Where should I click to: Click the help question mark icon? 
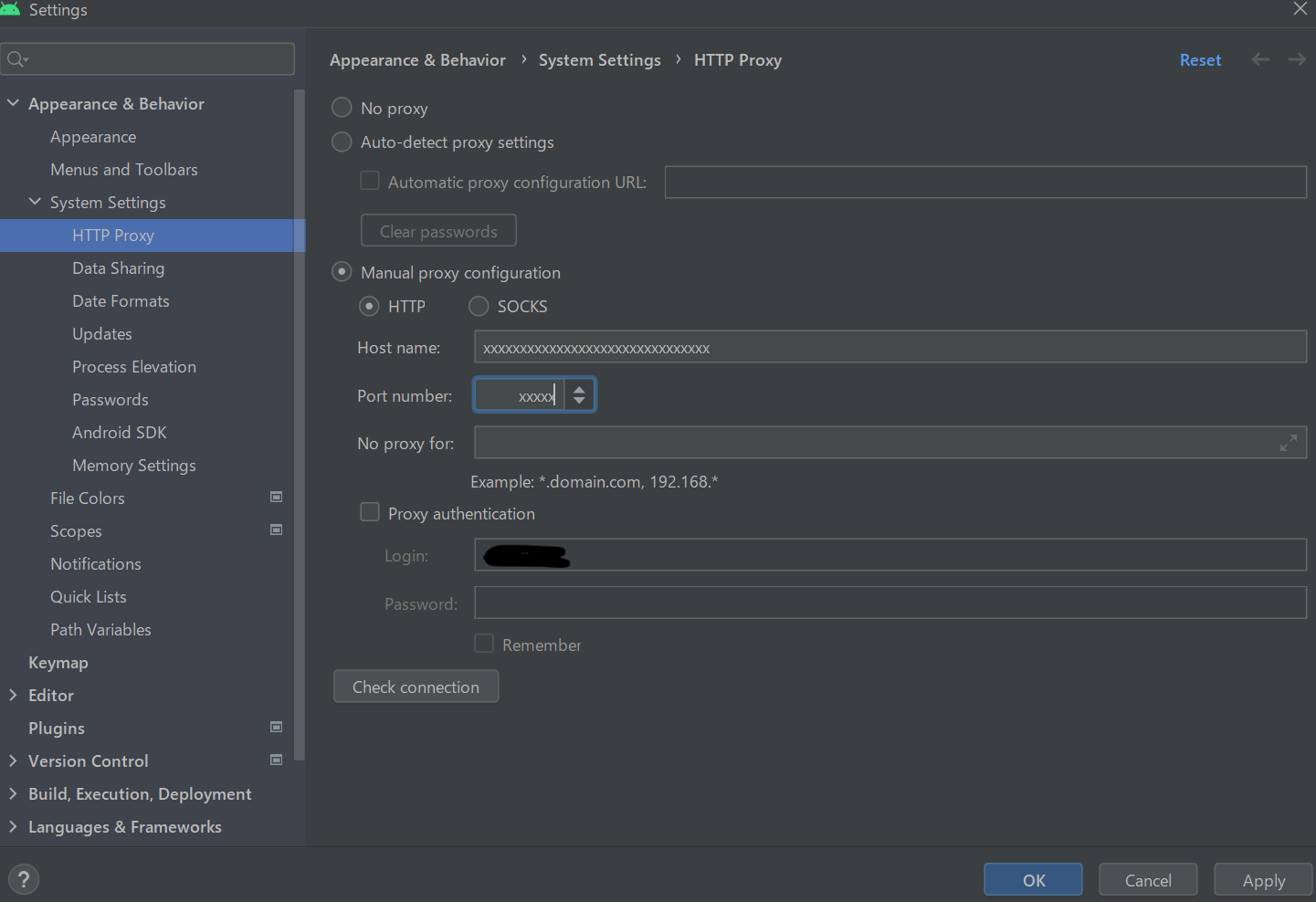click(23, 878)
